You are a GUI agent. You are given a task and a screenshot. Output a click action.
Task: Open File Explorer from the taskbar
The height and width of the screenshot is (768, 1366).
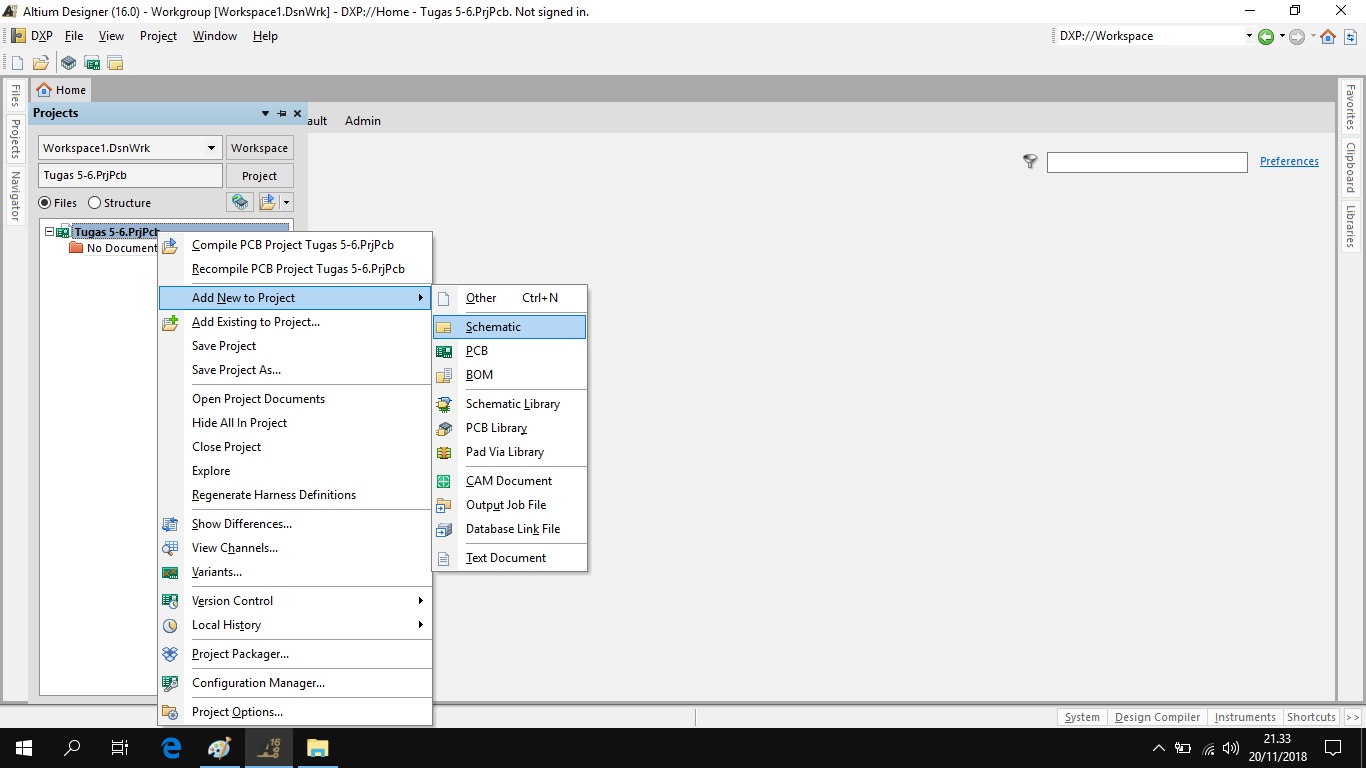tap(317, 748)
